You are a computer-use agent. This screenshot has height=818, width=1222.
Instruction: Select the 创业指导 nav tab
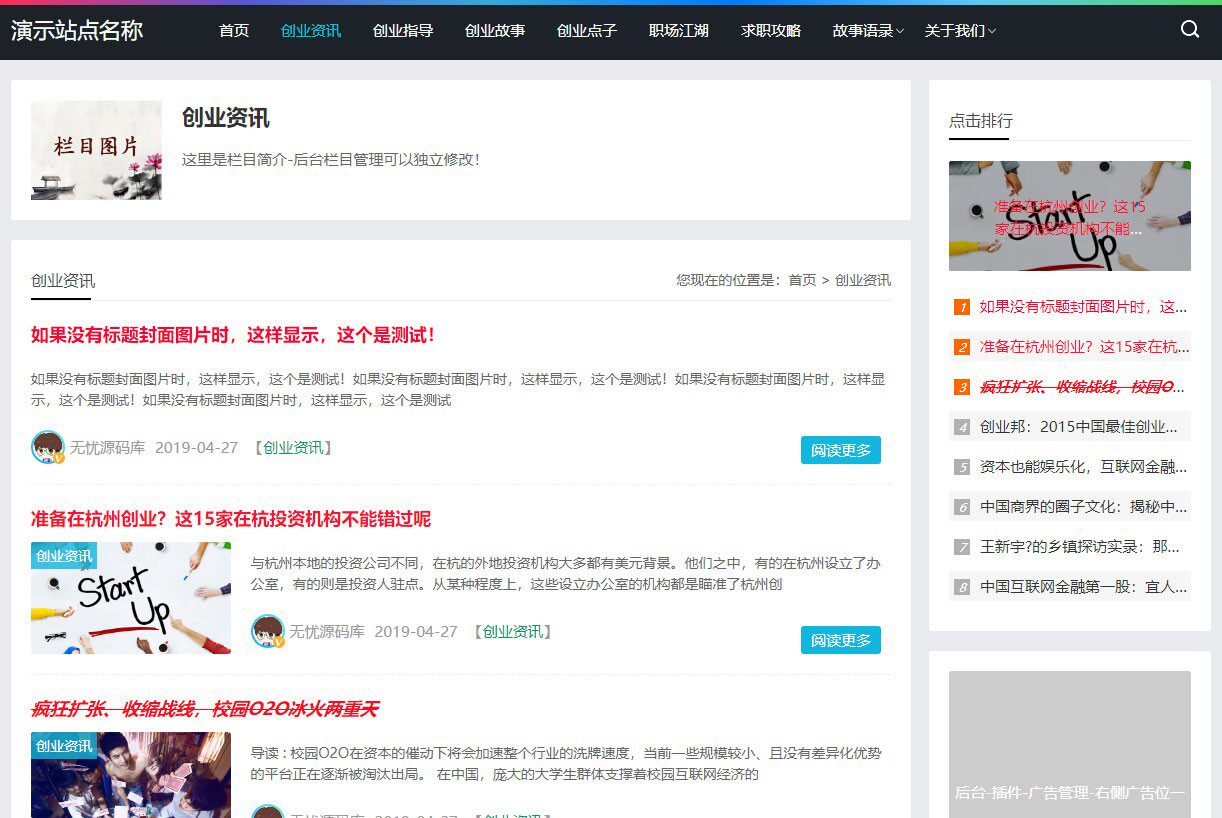pyautogui.click(x=403, y=31)
